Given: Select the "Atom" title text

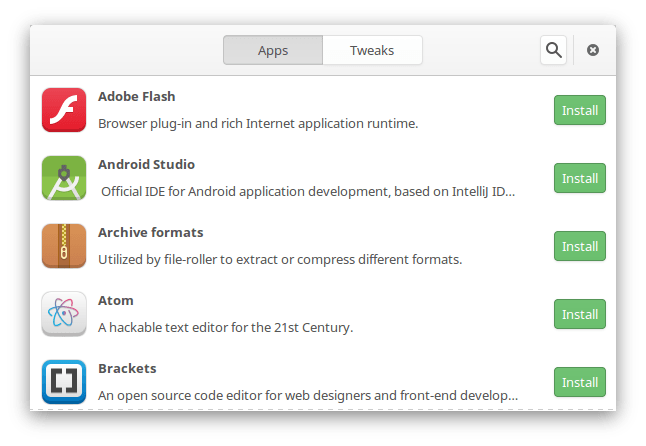Looking at the screenshot, I should 116,300.
